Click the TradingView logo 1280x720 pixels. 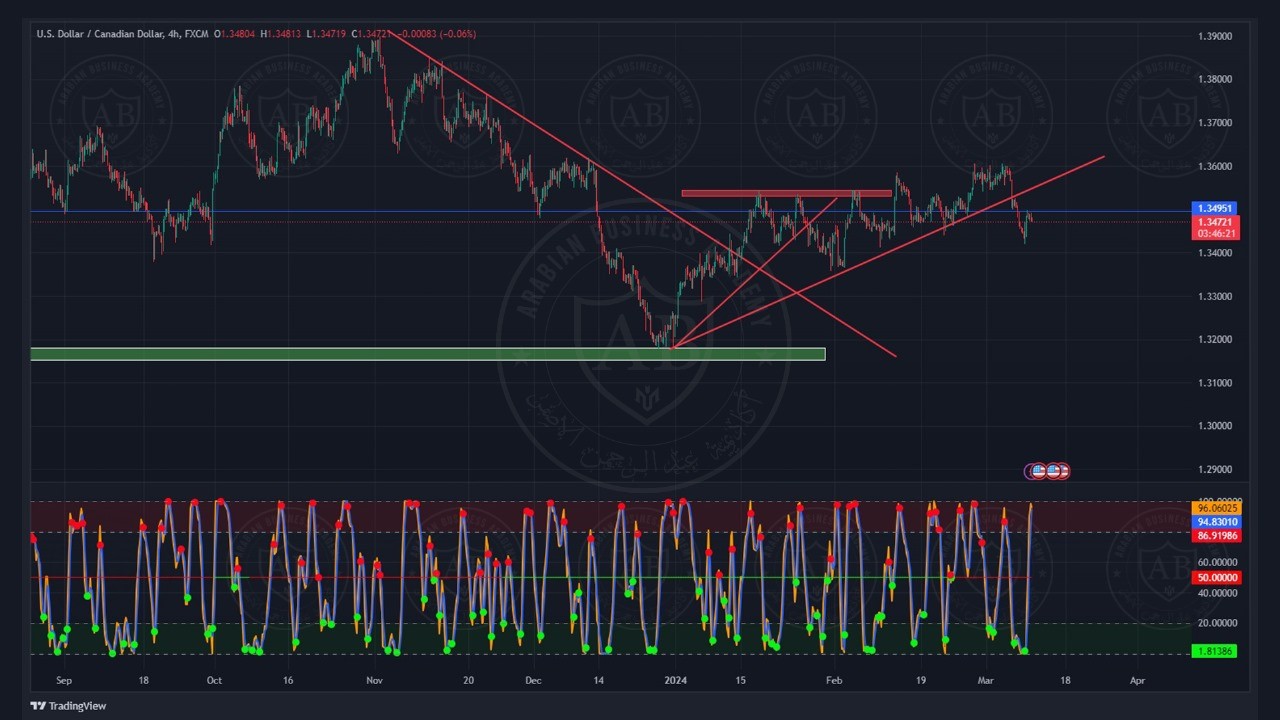point(68,706)
